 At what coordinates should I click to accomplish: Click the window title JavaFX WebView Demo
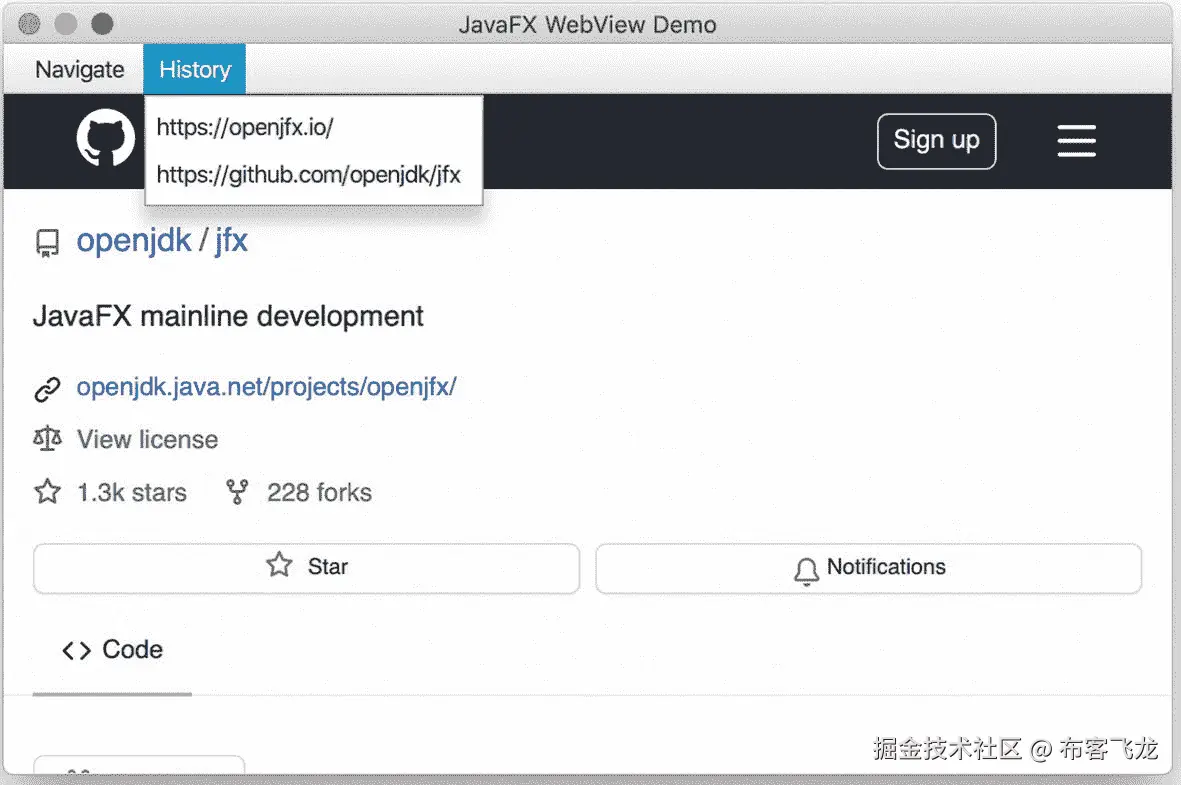(x=587, y=25)
